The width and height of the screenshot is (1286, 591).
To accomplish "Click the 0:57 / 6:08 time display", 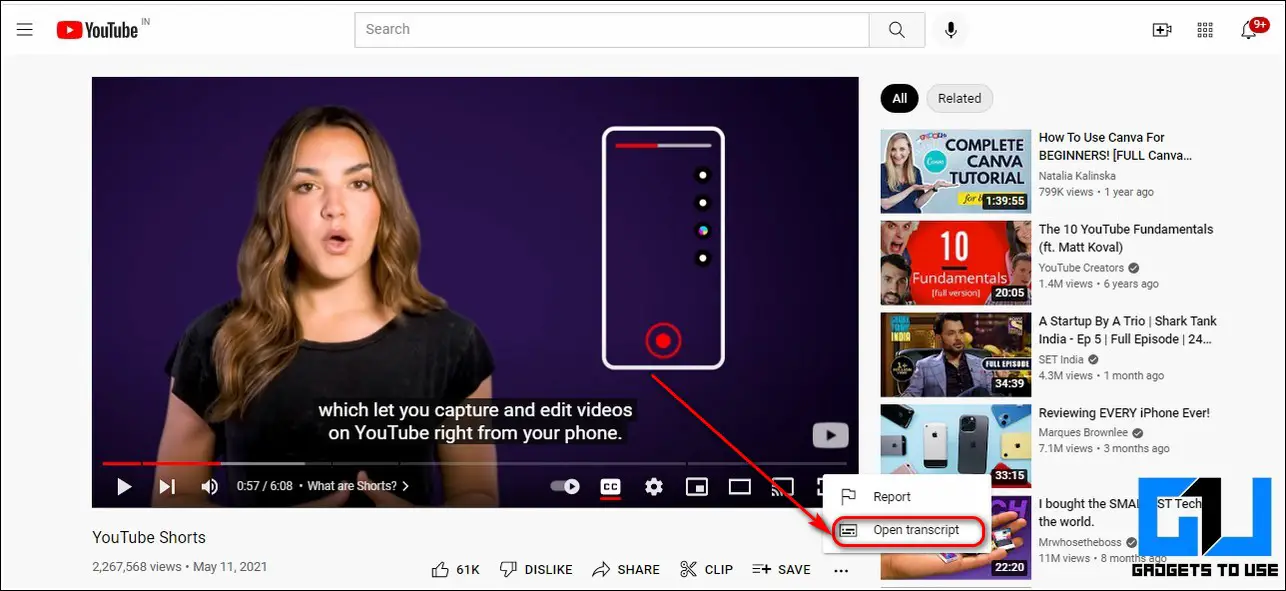I will coord(264,487).
